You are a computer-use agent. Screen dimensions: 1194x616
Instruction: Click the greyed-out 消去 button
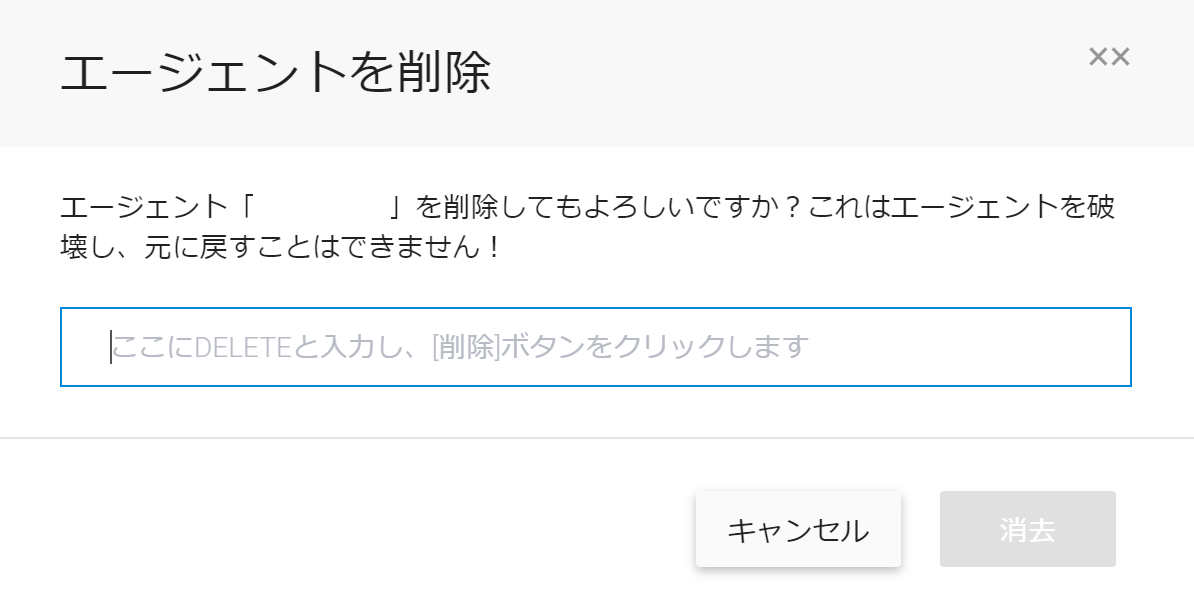1027,530
